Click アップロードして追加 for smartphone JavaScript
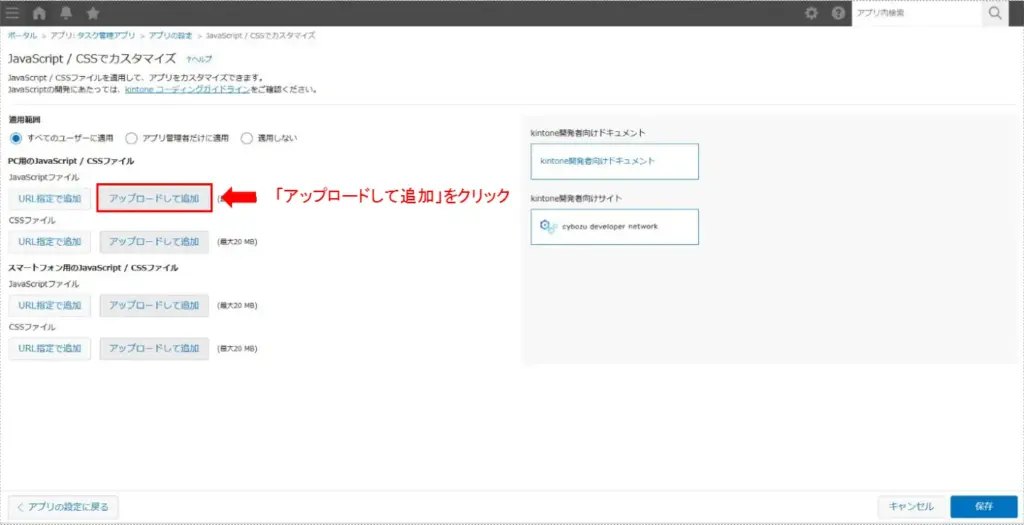 (154, 305)
